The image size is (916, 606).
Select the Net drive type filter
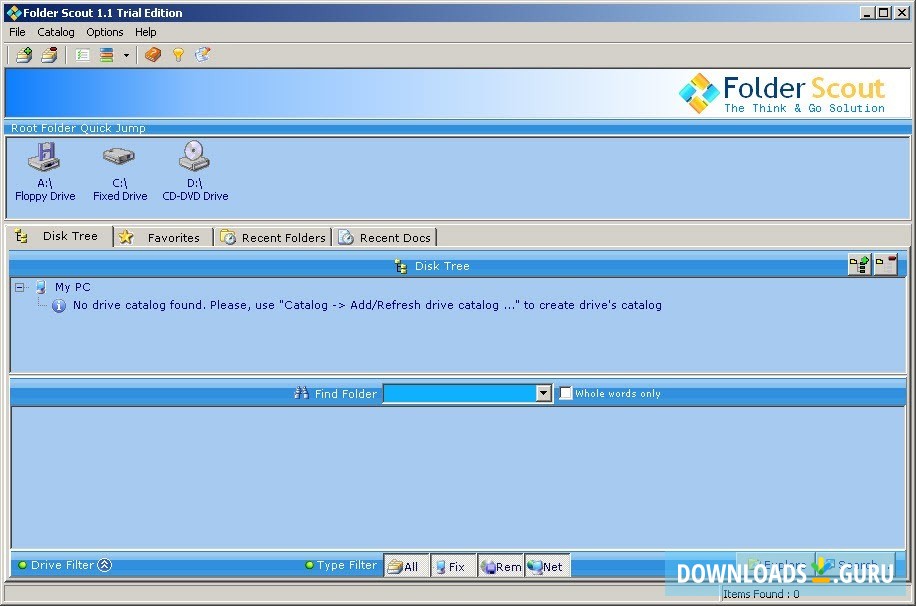click(x=547, y=566)
